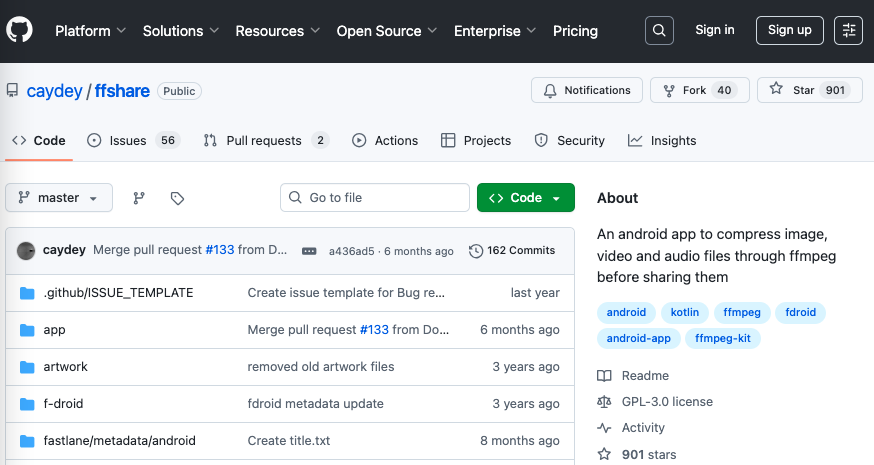874x465 pixels.
Task: Open the Open Source menu
Action: pos(387,31)
